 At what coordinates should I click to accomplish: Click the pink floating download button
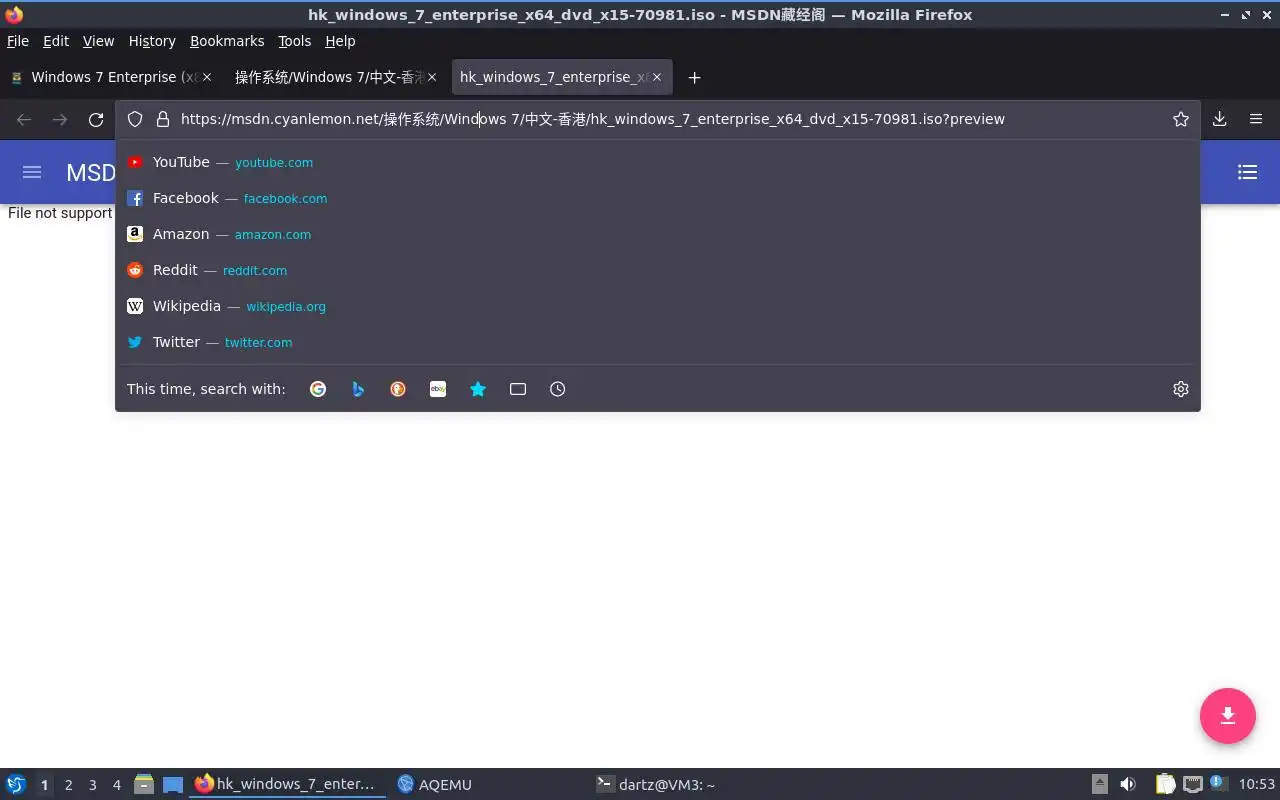(x=1228, y=716)
